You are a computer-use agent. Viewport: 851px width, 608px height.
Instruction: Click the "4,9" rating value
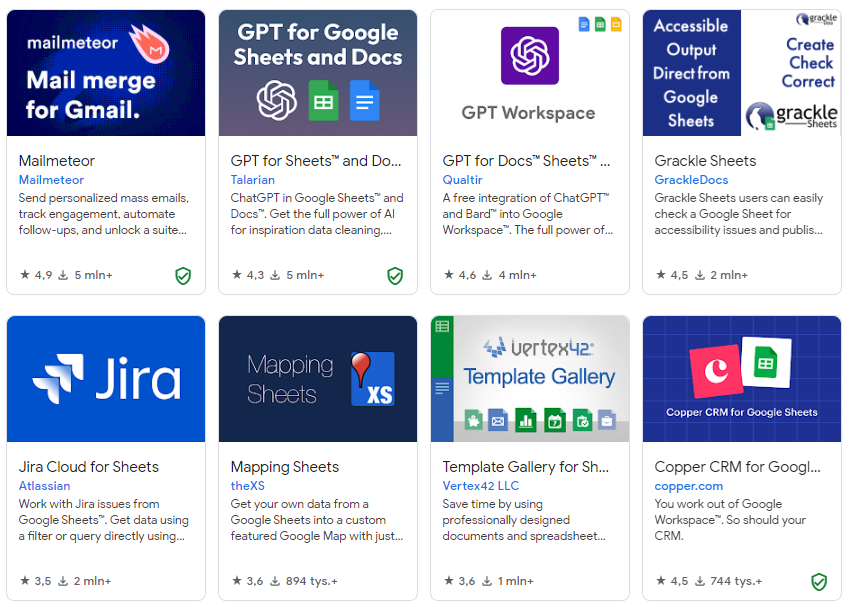pyautogui.click(x=43, y=275)
